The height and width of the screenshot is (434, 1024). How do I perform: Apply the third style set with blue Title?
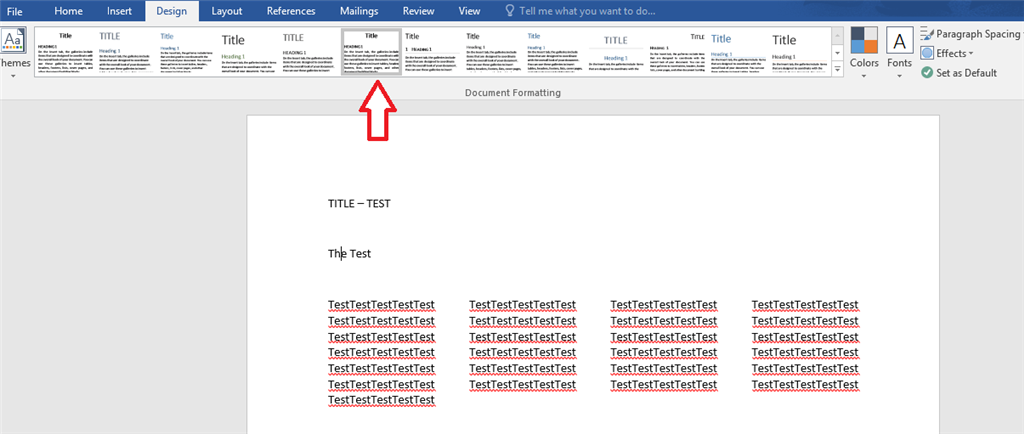pos(187,52)
